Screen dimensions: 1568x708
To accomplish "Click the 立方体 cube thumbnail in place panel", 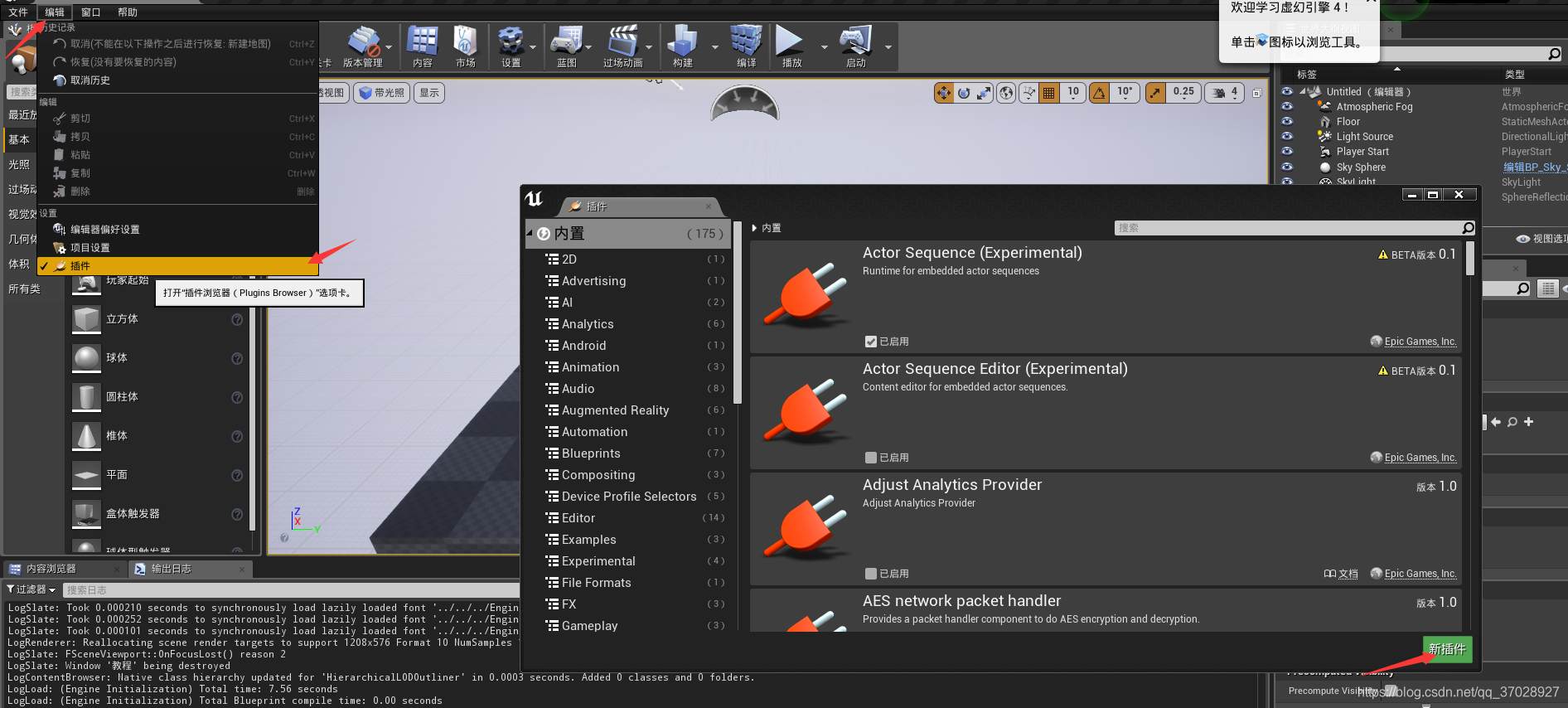I will (86, 319).
